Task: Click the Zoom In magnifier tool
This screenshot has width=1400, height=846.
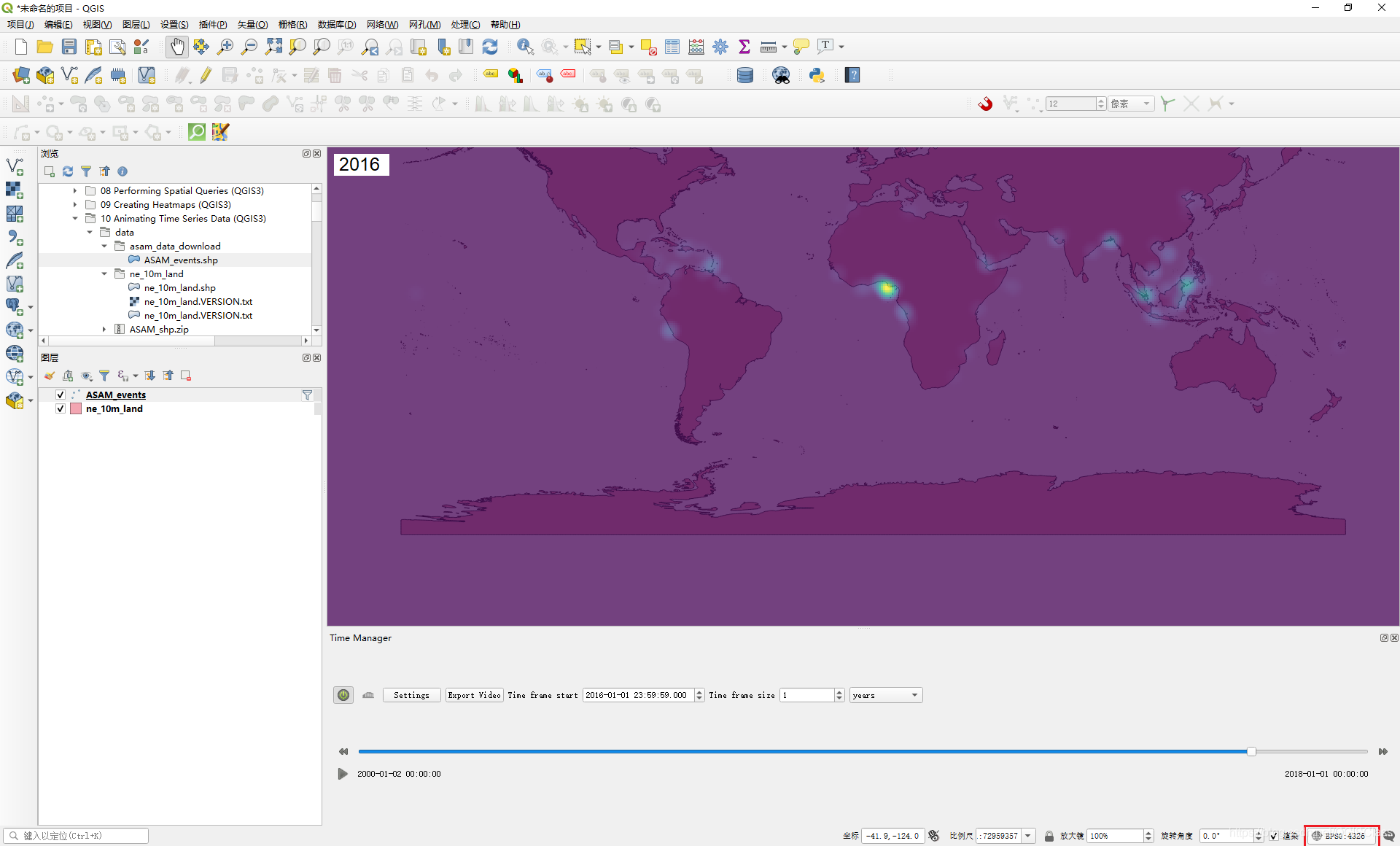Action: tap(225, 47)
